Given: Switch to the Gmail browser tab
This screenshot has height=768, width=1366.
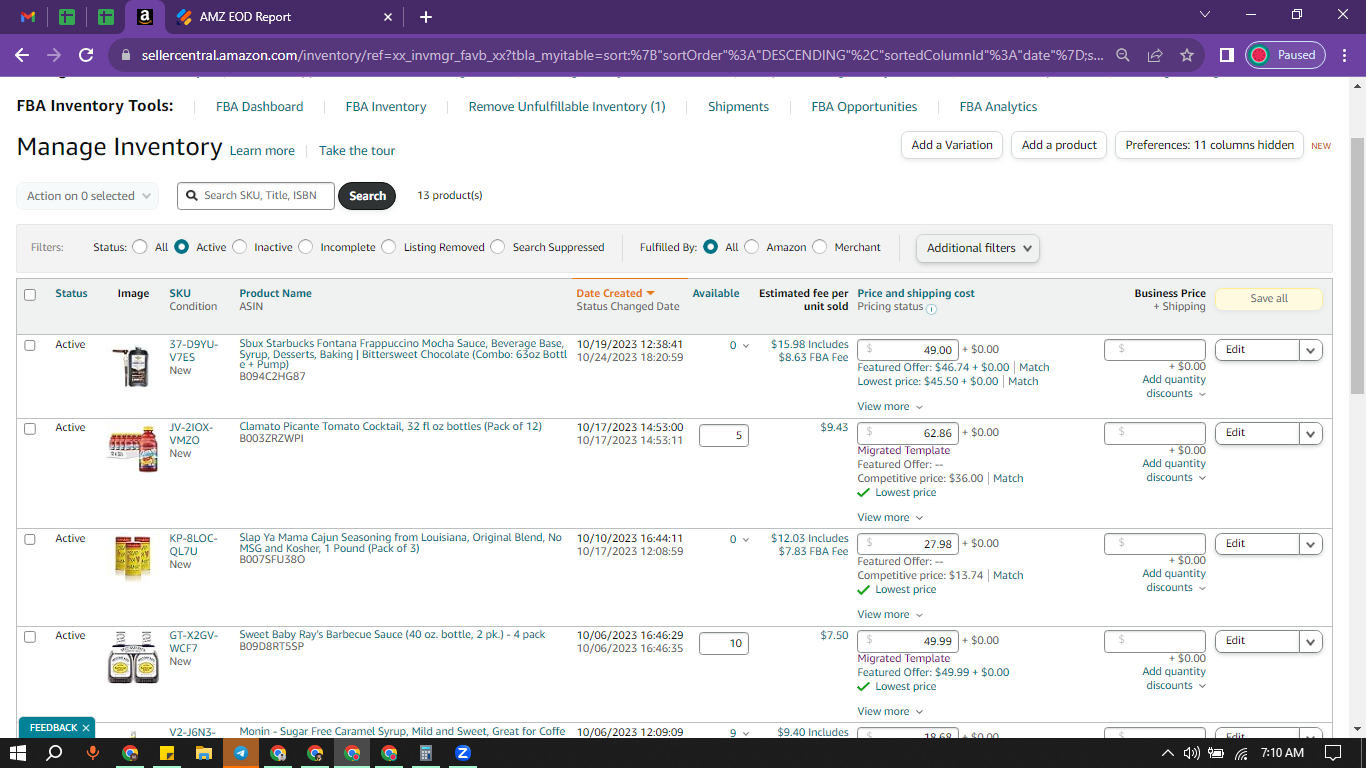Looking at the screenshot, I should [28, 17].
